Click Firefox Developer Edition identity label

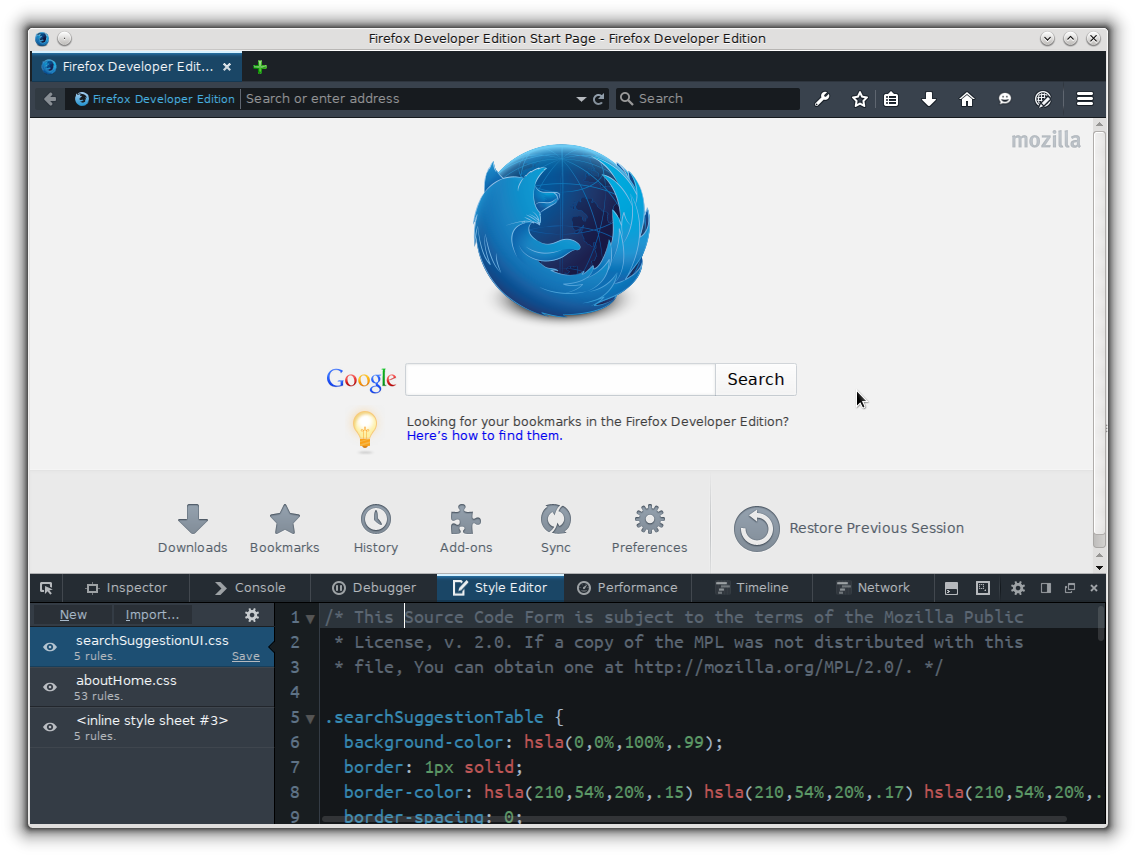[155, 99]
